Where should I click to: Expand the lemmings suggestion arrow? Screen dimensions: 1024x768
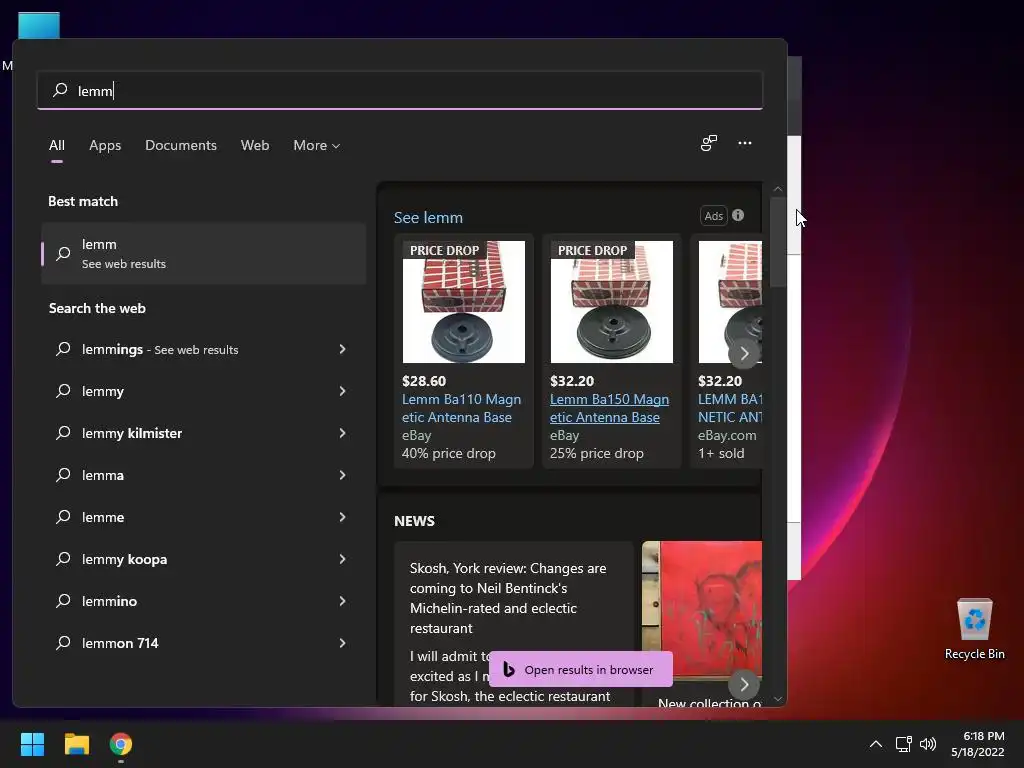(342, 349)
